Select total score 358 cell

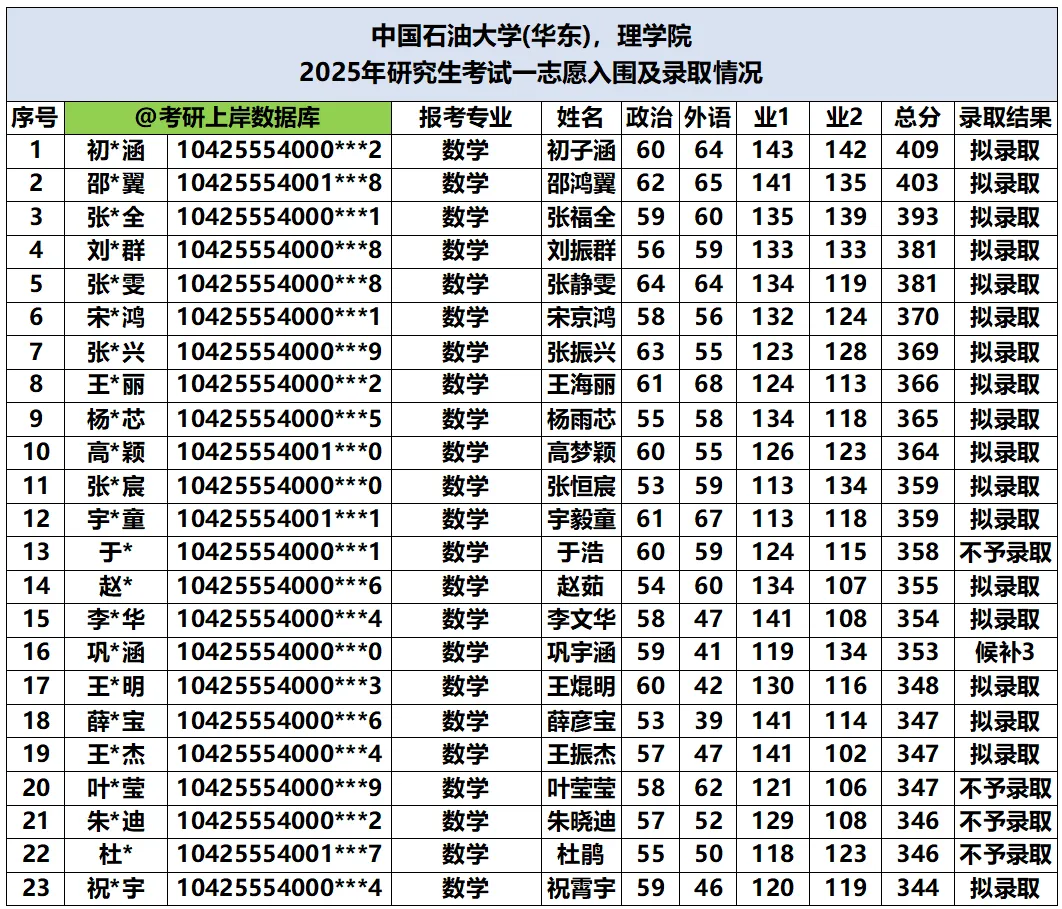point(917,553)
